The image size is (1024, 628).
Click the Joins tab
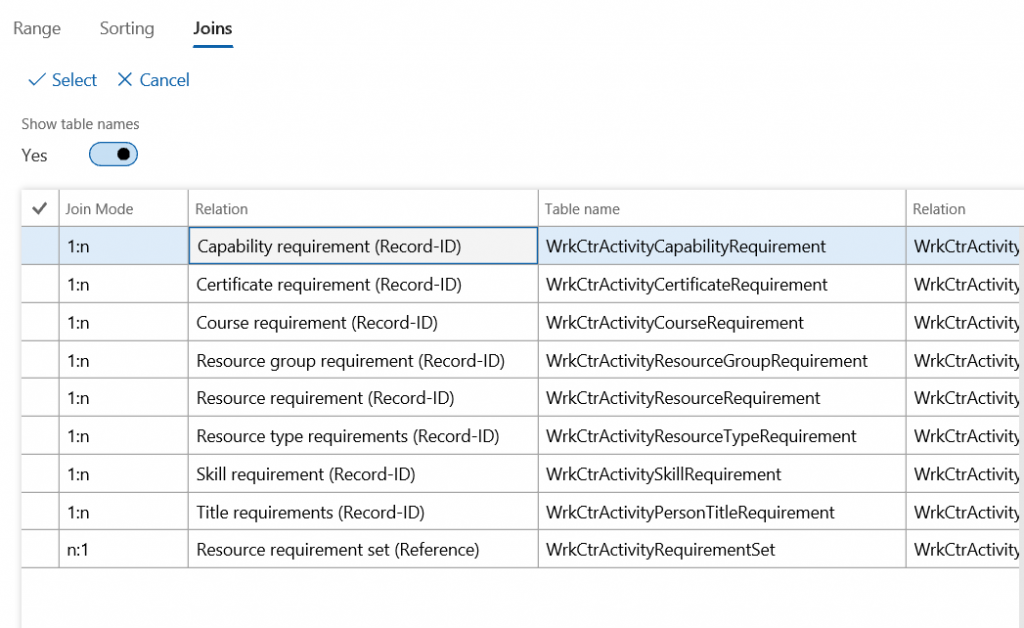click(x=212, y=28)
